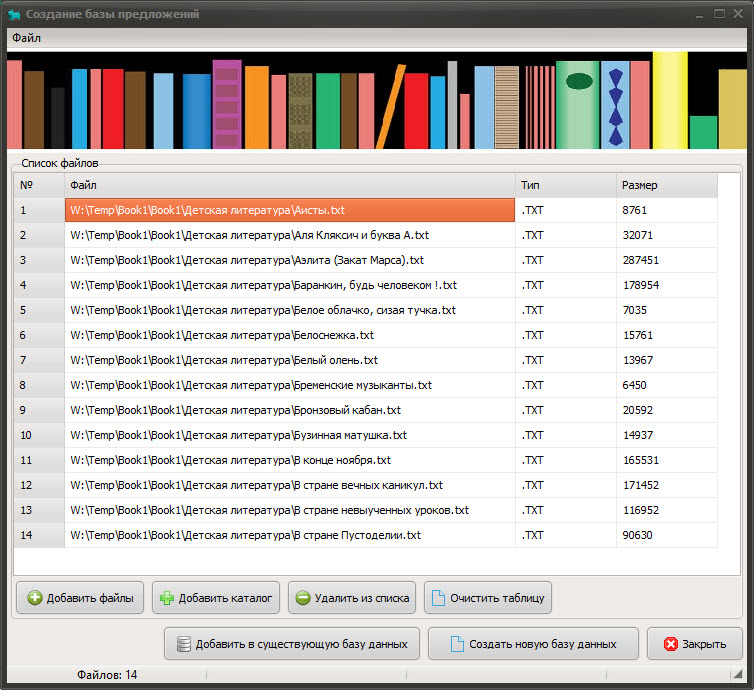Click the size value 116952
Screen dimensions: 754x690
click(x=641, y=510)
